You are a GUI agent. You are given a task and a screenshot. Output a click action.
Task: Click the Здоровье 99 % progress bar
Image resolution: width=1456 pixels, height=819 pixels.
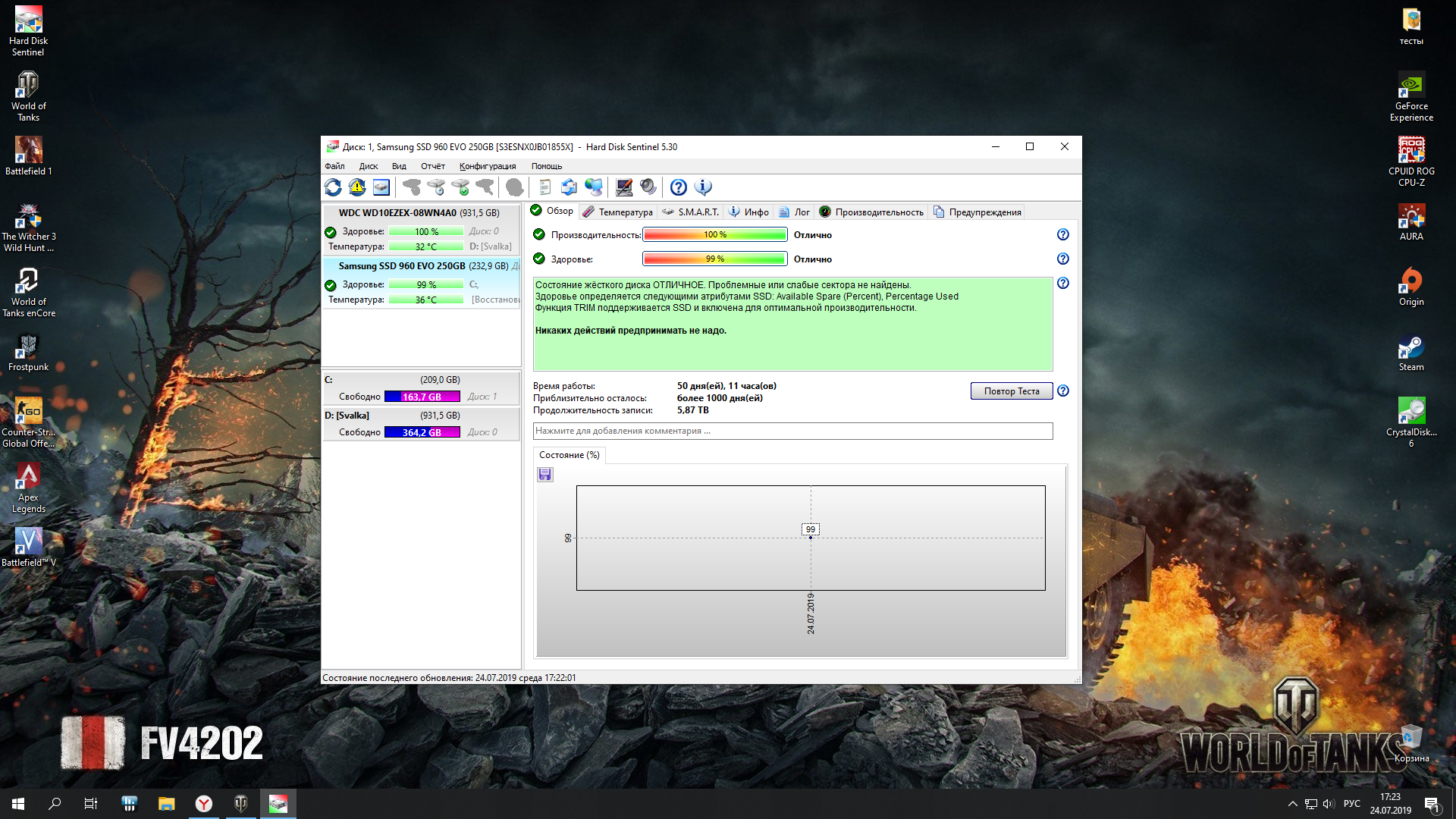click(x=714, y=259)
